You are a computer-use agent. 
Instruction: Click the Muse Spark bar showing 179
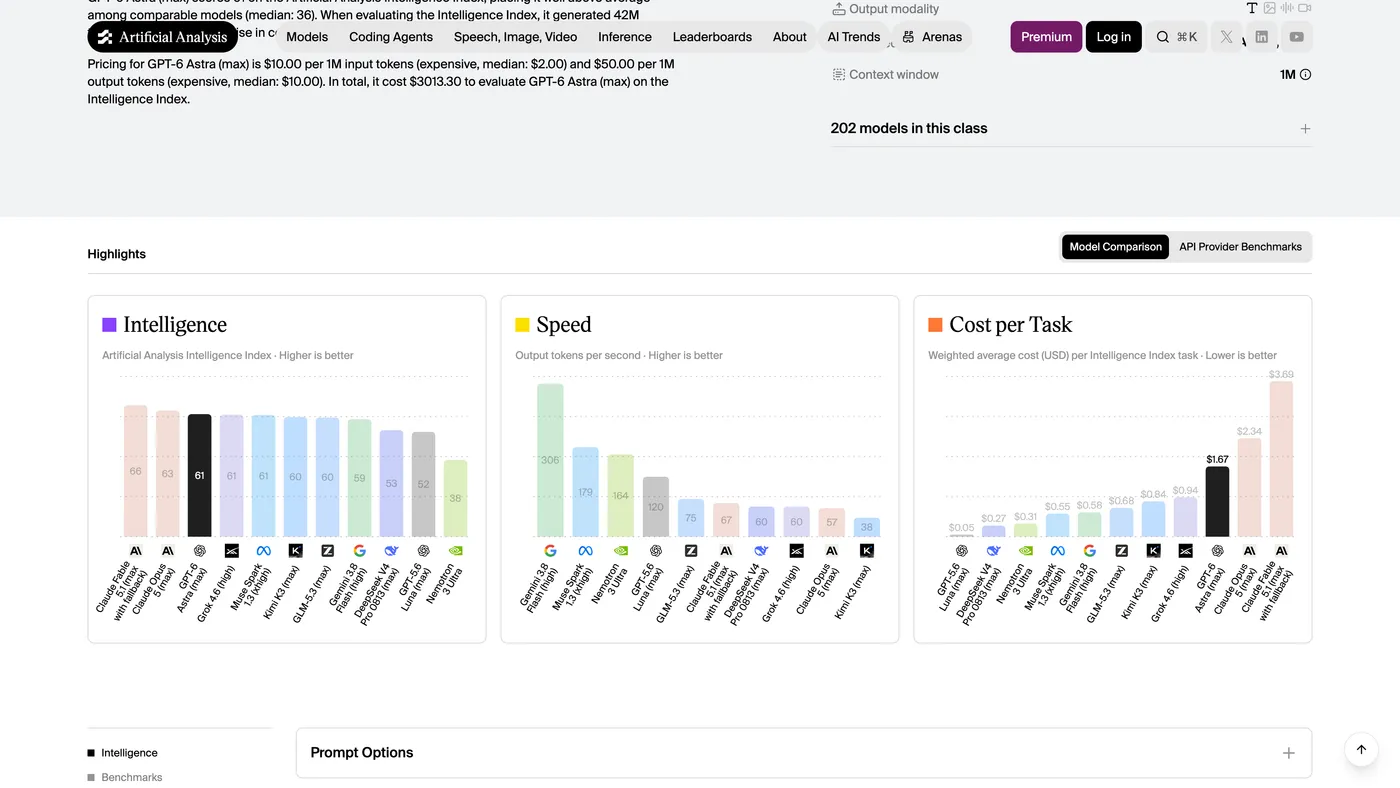[x=586, y=492]
